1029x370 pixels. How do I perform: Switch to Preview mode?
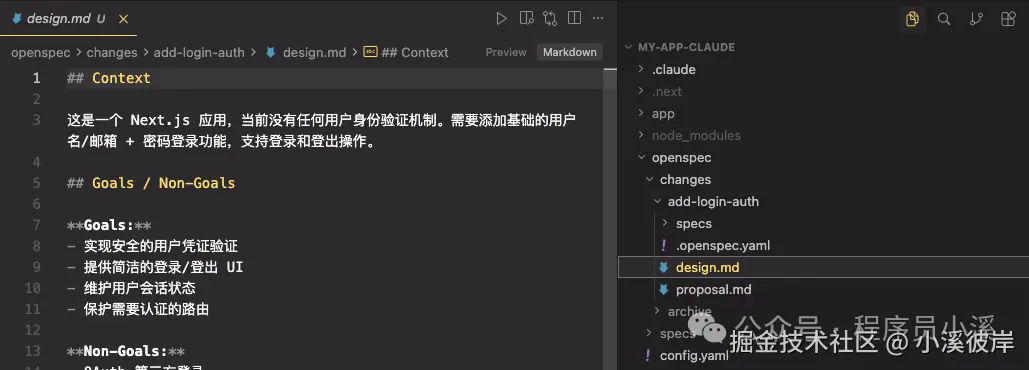(506, 52)
